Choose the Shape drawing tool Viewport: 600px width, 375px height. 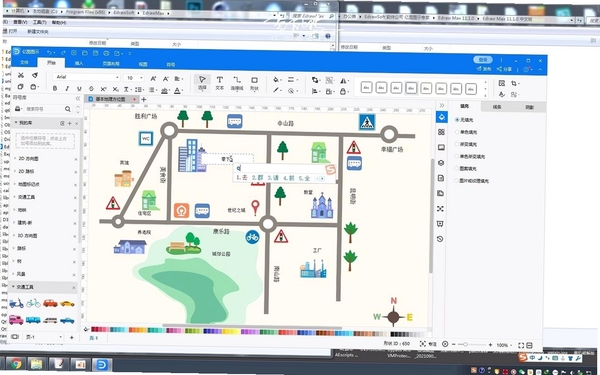254,83
